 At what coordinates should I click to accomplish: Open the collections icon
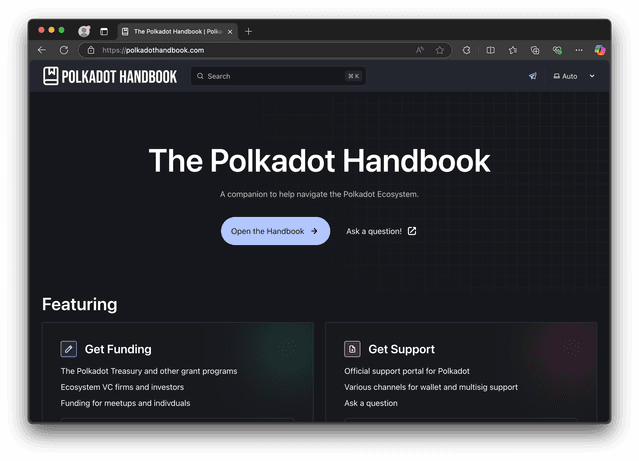tap(535, 50)
